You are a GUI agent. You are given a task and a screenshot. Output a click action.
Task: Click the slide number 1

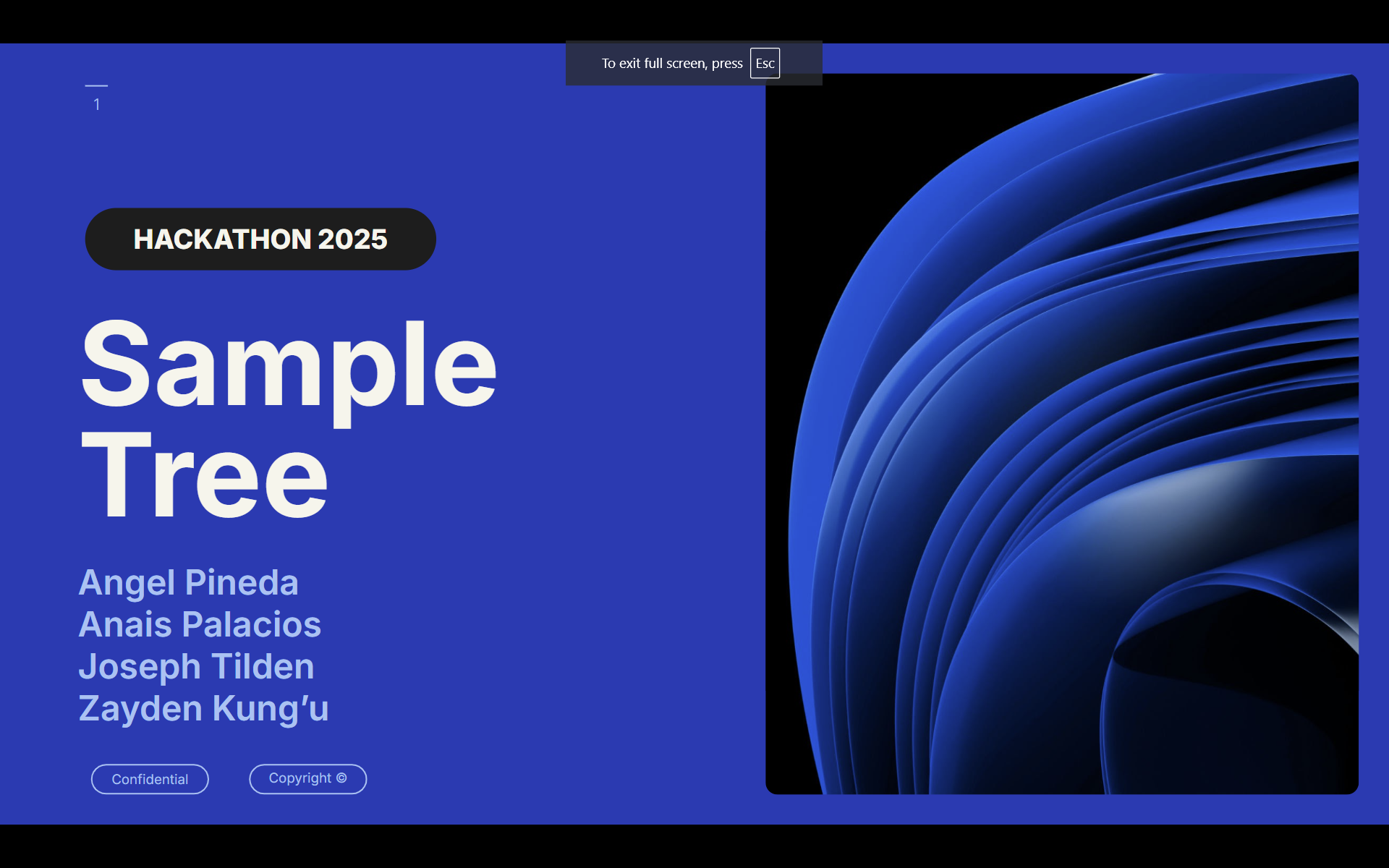(96, 105)
